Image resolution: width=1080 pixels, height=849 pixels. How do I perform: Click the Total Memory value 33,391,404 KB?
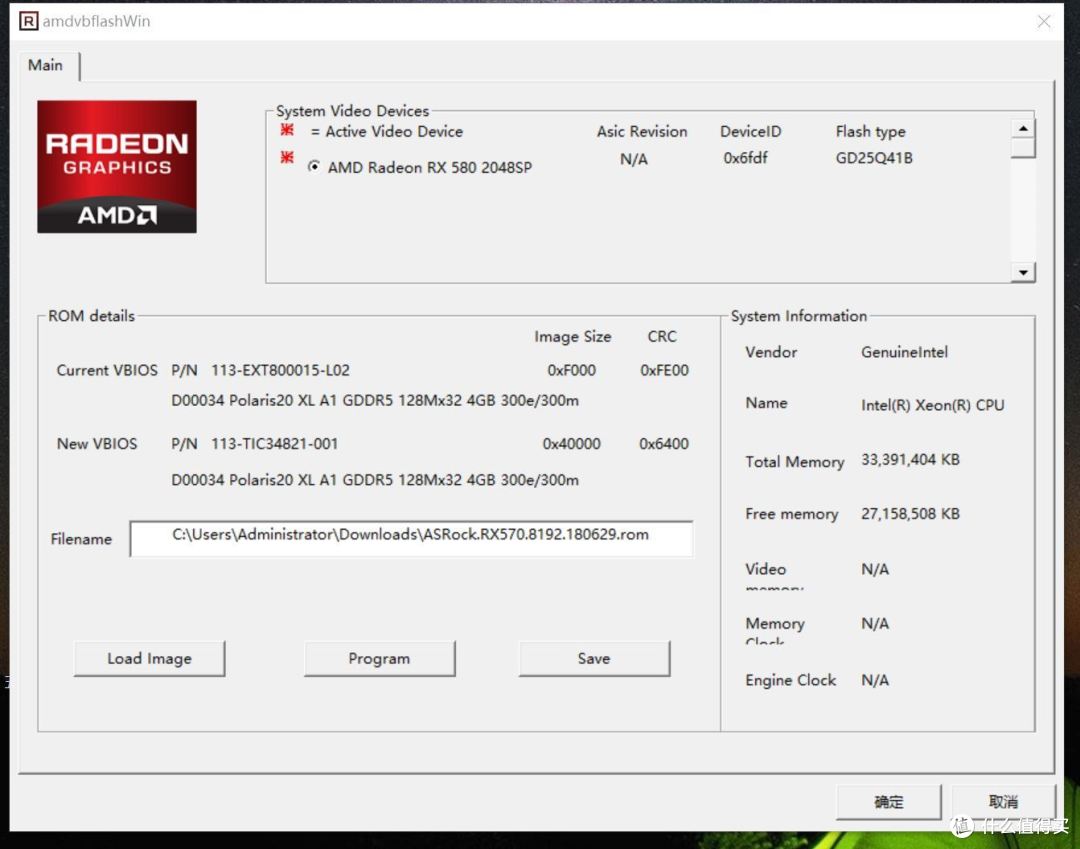pos(911,460)
